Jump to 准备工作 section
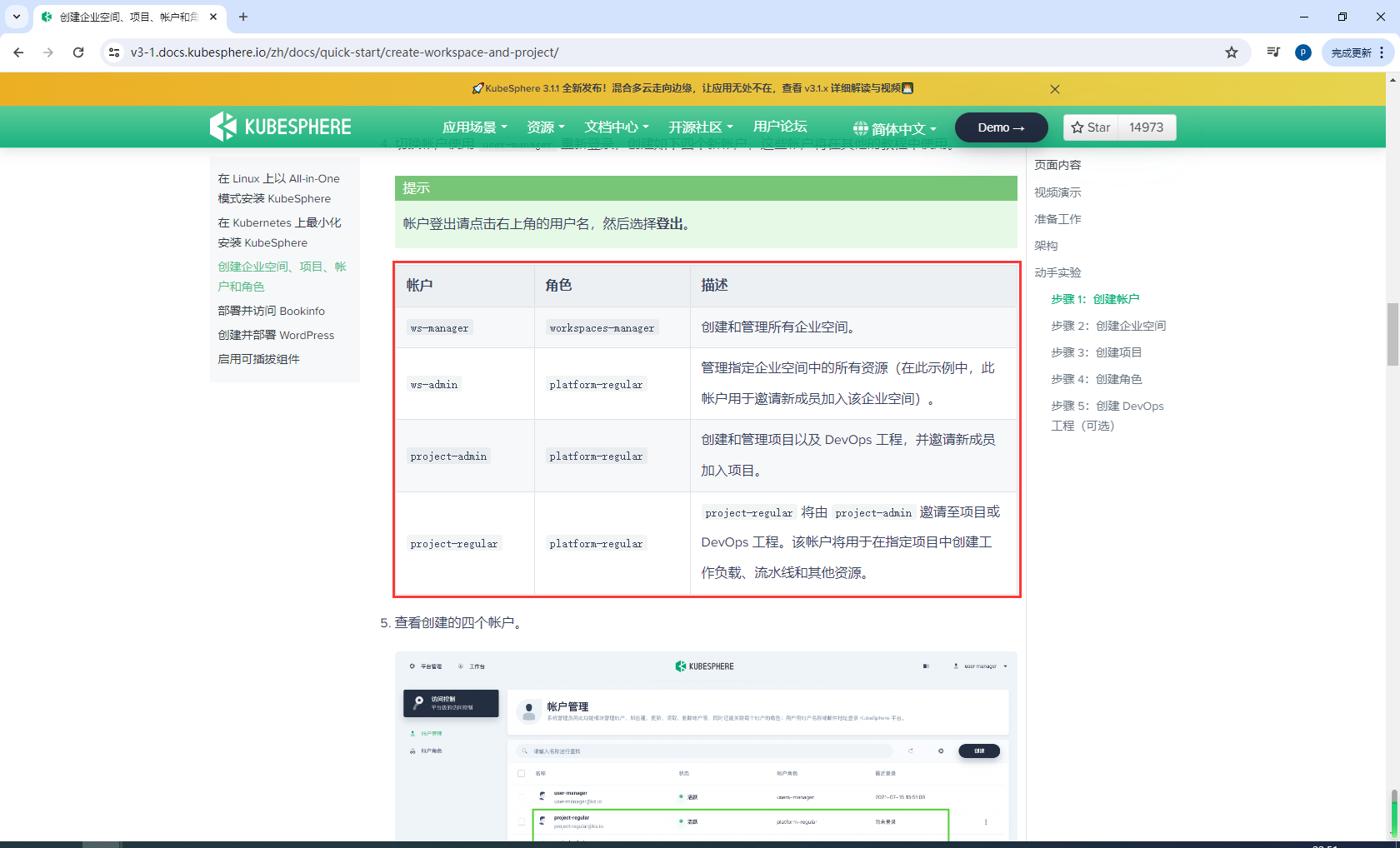Image resolution: width=1400 pixels, height=848 pixels. (1057, 219)
